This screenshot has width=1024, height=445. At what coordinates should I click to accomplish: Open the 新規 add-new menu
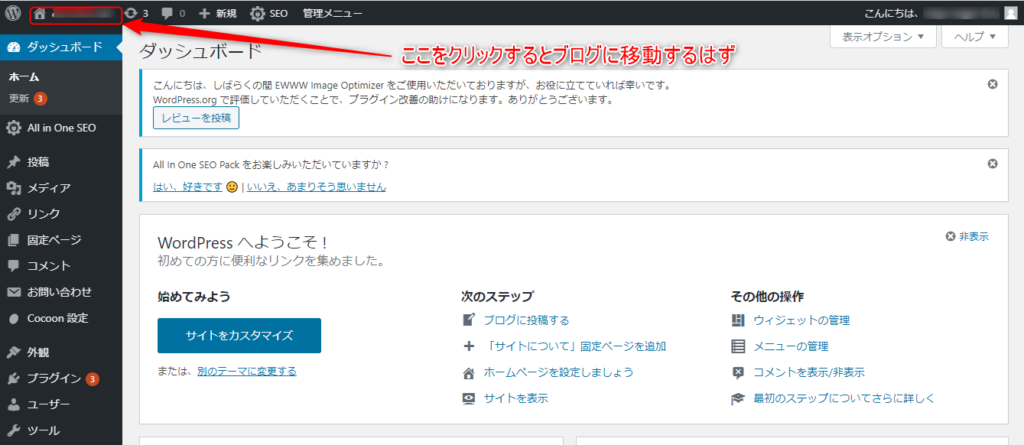click(x=217, y=15)
